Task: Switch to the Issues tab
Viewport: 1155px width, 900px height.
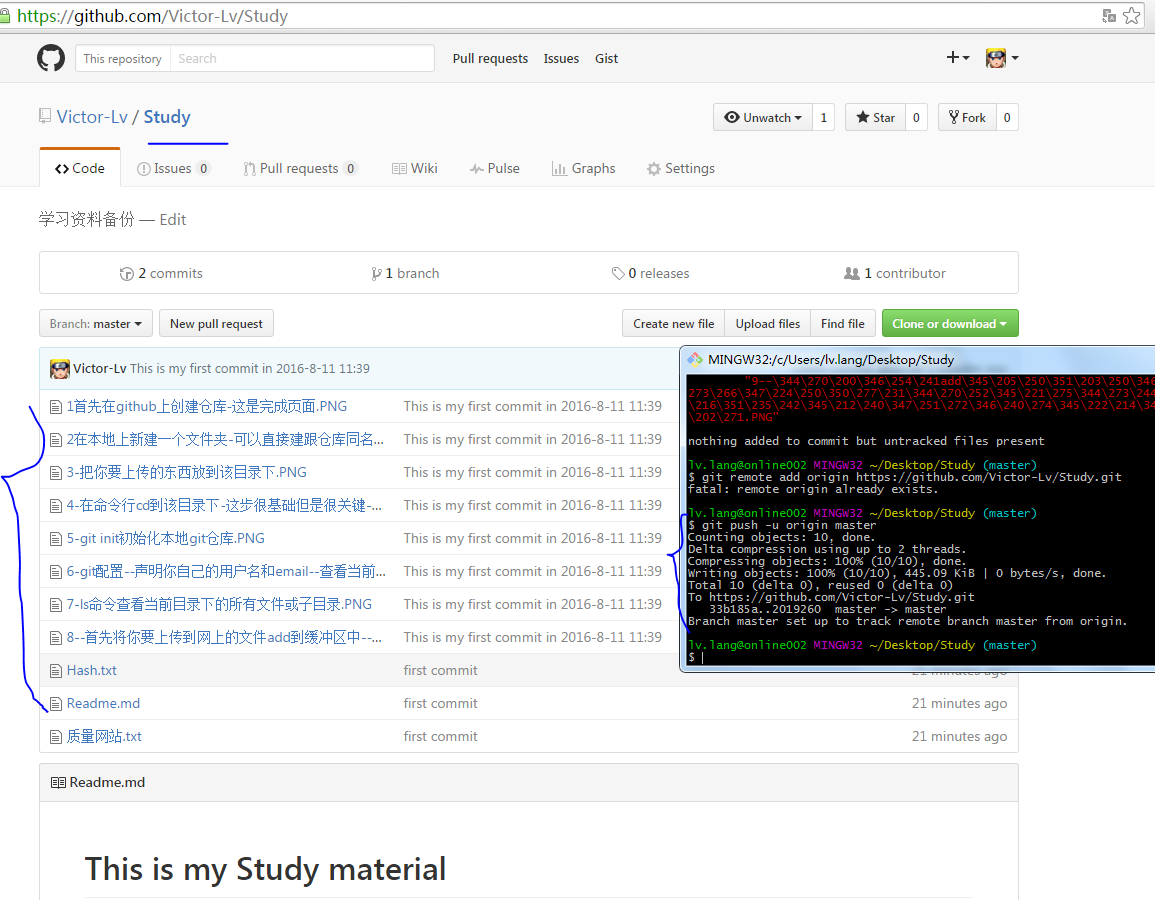Action: click(174, 168)
